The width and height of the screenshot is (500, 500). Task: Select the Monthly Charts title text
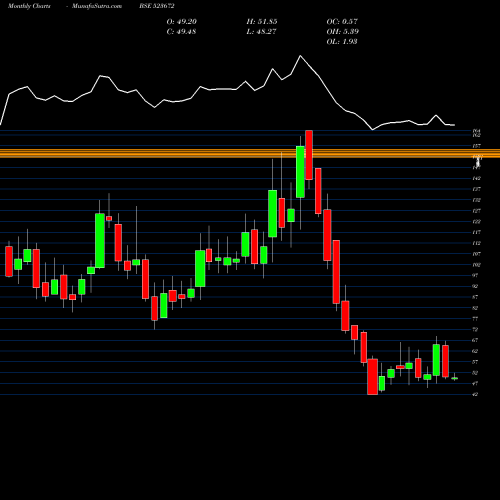[x=29, y=6]
